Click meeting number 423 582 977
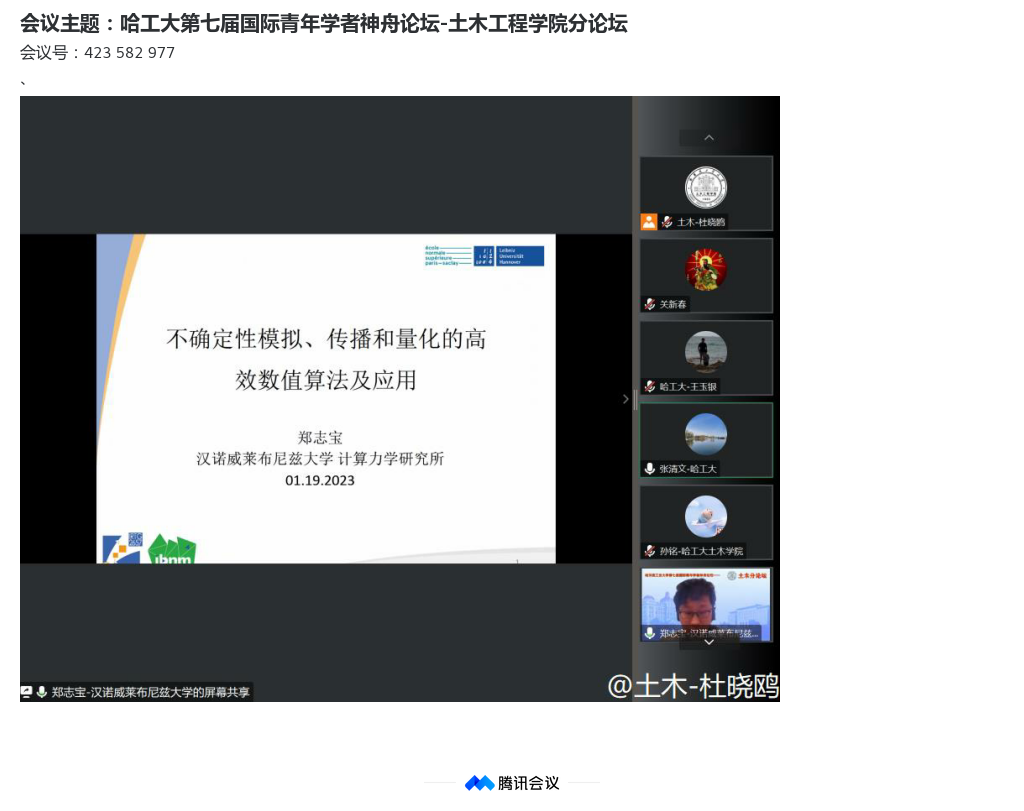Screen dimensions: 1024x811 [129, 53]
